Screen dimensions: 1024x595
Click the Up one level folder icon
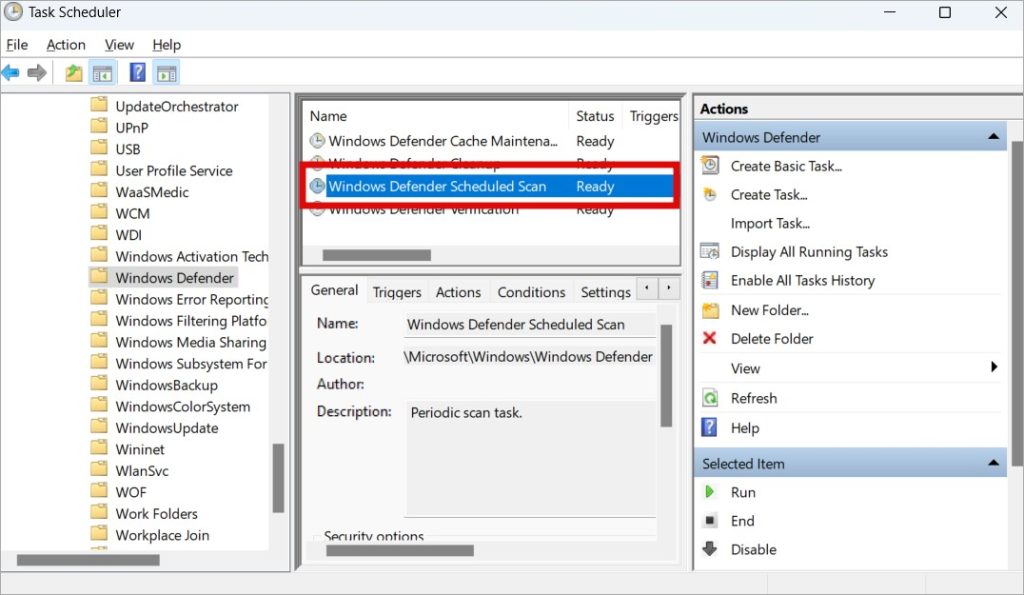click(74, 72)
